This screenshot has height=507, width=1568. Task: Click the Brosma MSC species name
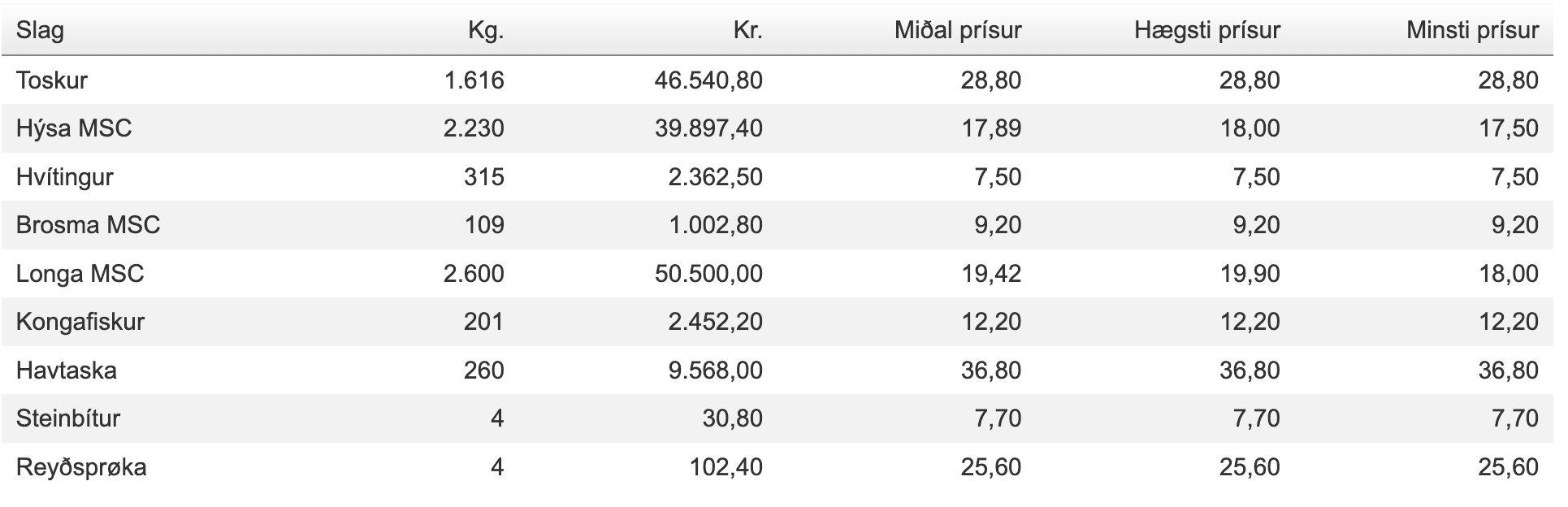(x=89, y=225)
